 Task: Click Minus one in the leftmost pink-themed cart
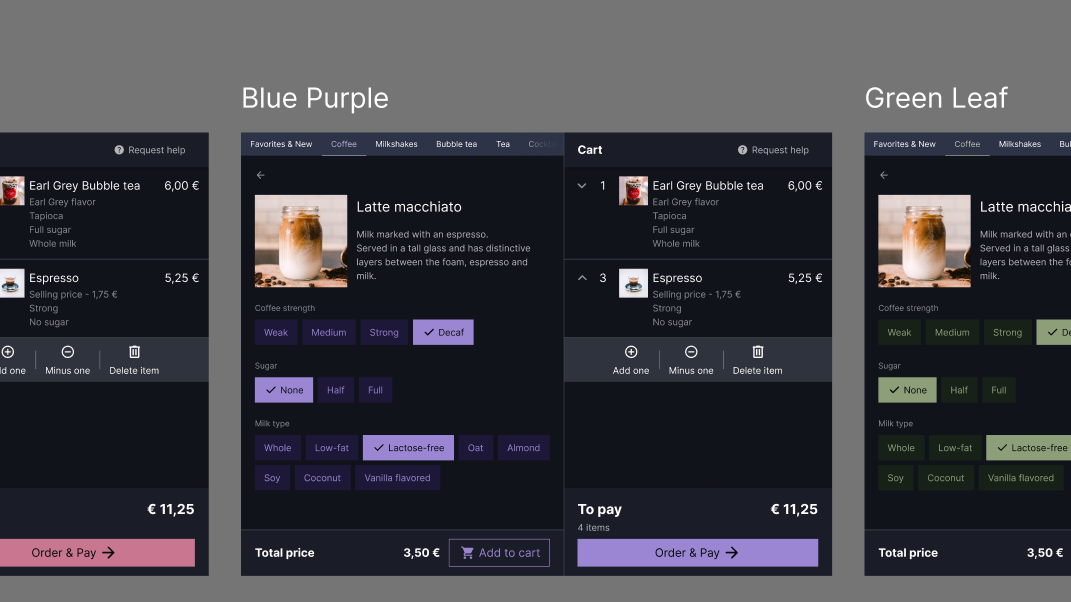pyautogui.click(x=68, y=359)
